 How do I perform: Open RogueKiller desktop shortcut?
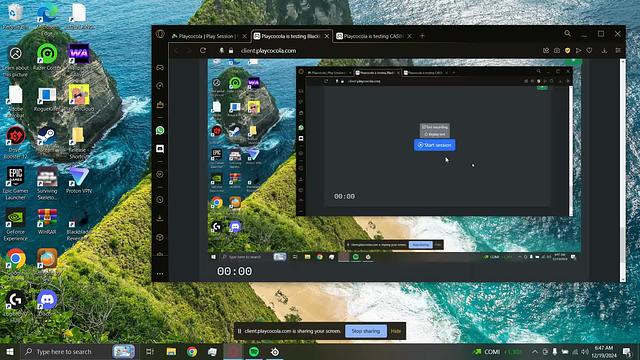(x=47, y=98)
